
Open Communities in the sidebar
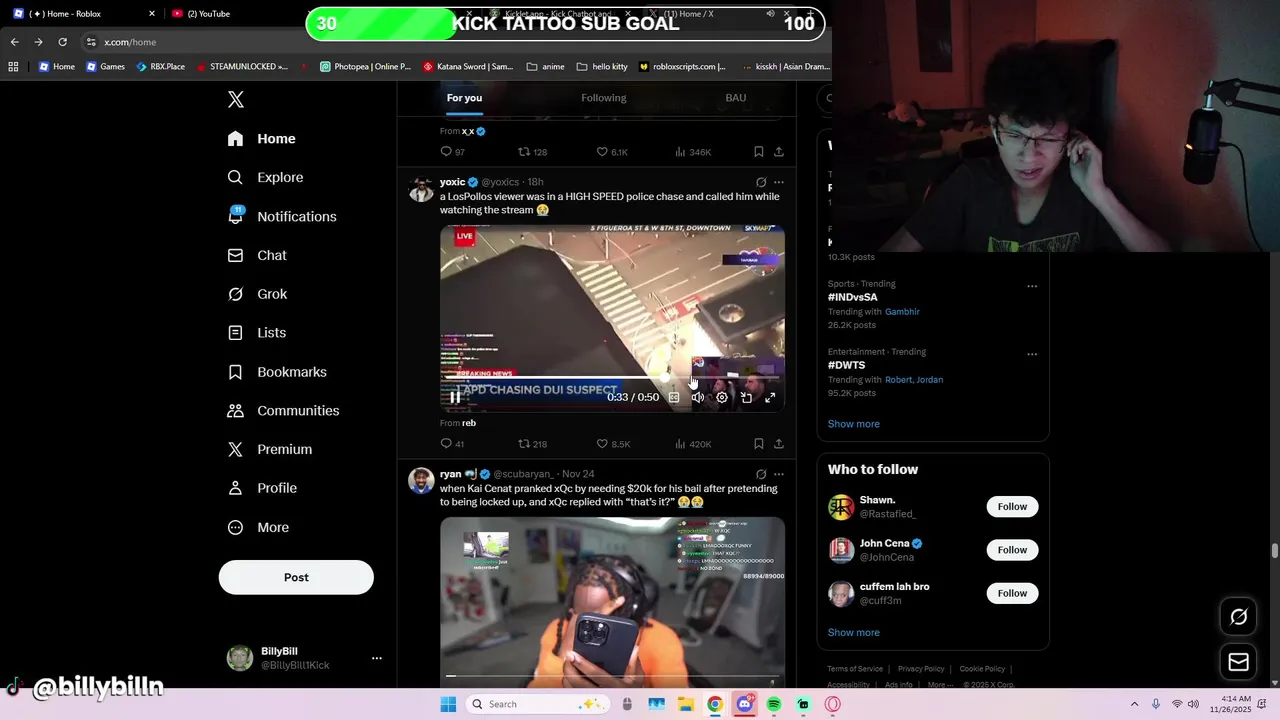pos(284,411)
